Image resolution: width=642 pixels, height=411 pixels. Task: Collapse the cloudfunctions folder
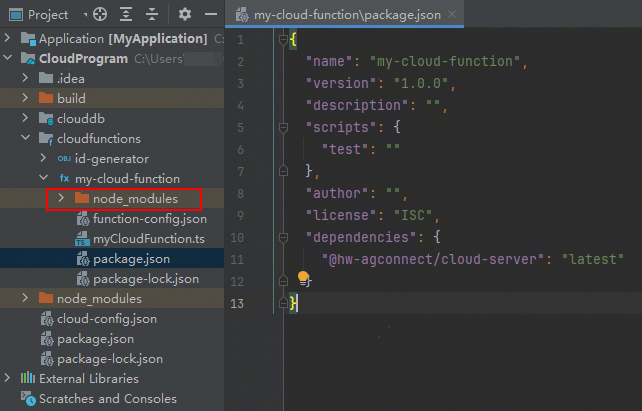tap(27, 139)
